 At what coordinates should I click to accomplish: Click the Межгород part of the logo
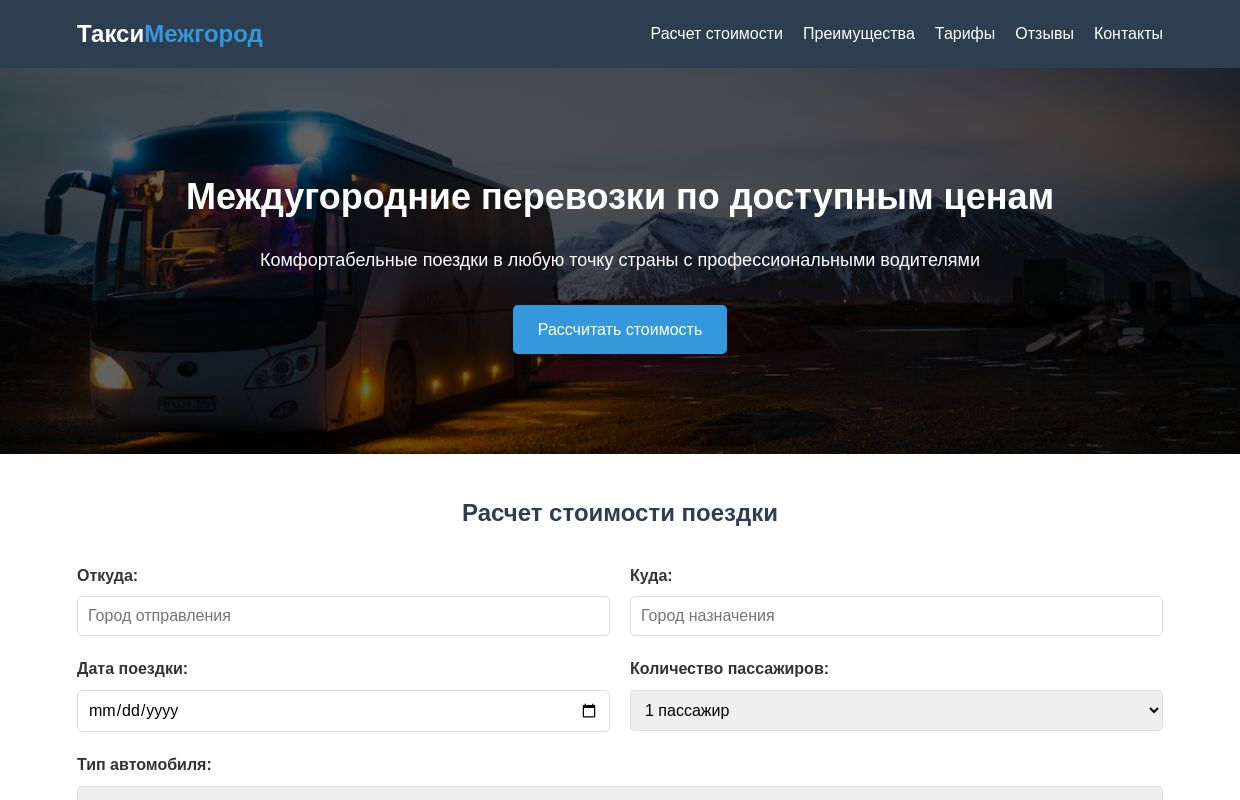tap(203, 33)
